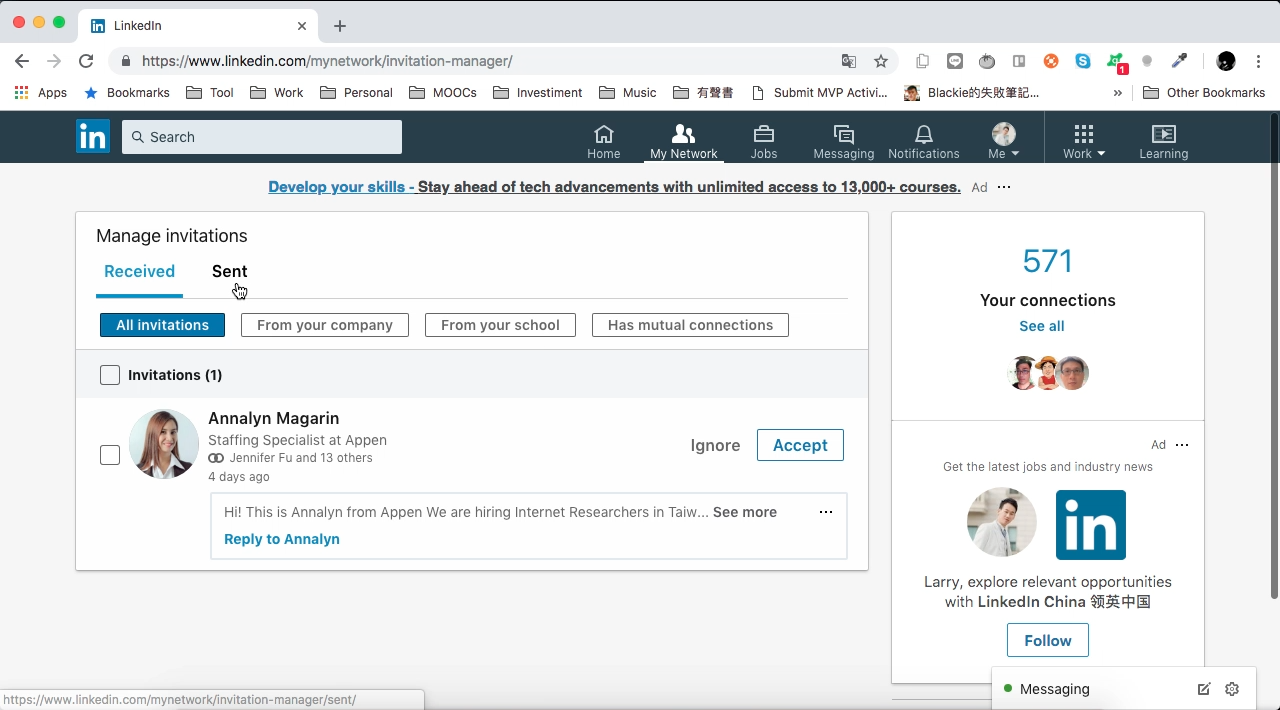
Task: Click the tomato timer extension icon
Action: click(987, 61)
